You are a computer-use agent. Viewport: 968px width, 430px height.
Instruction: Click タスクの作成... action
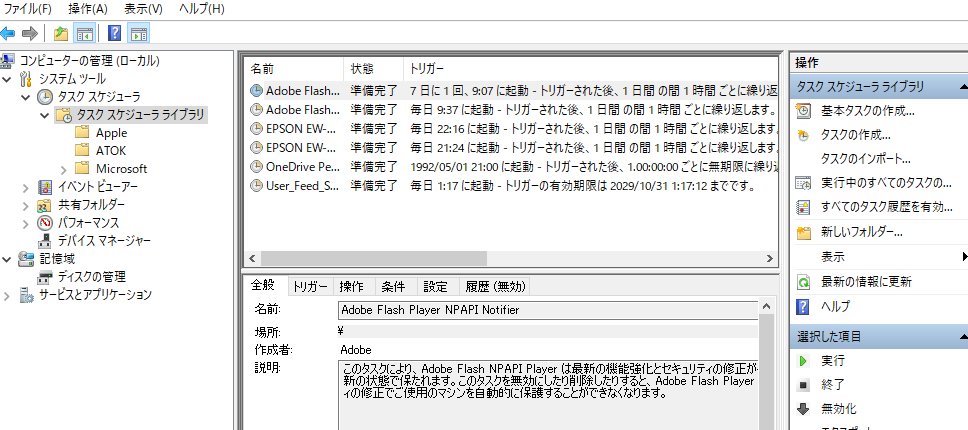[x=856, y=135]
